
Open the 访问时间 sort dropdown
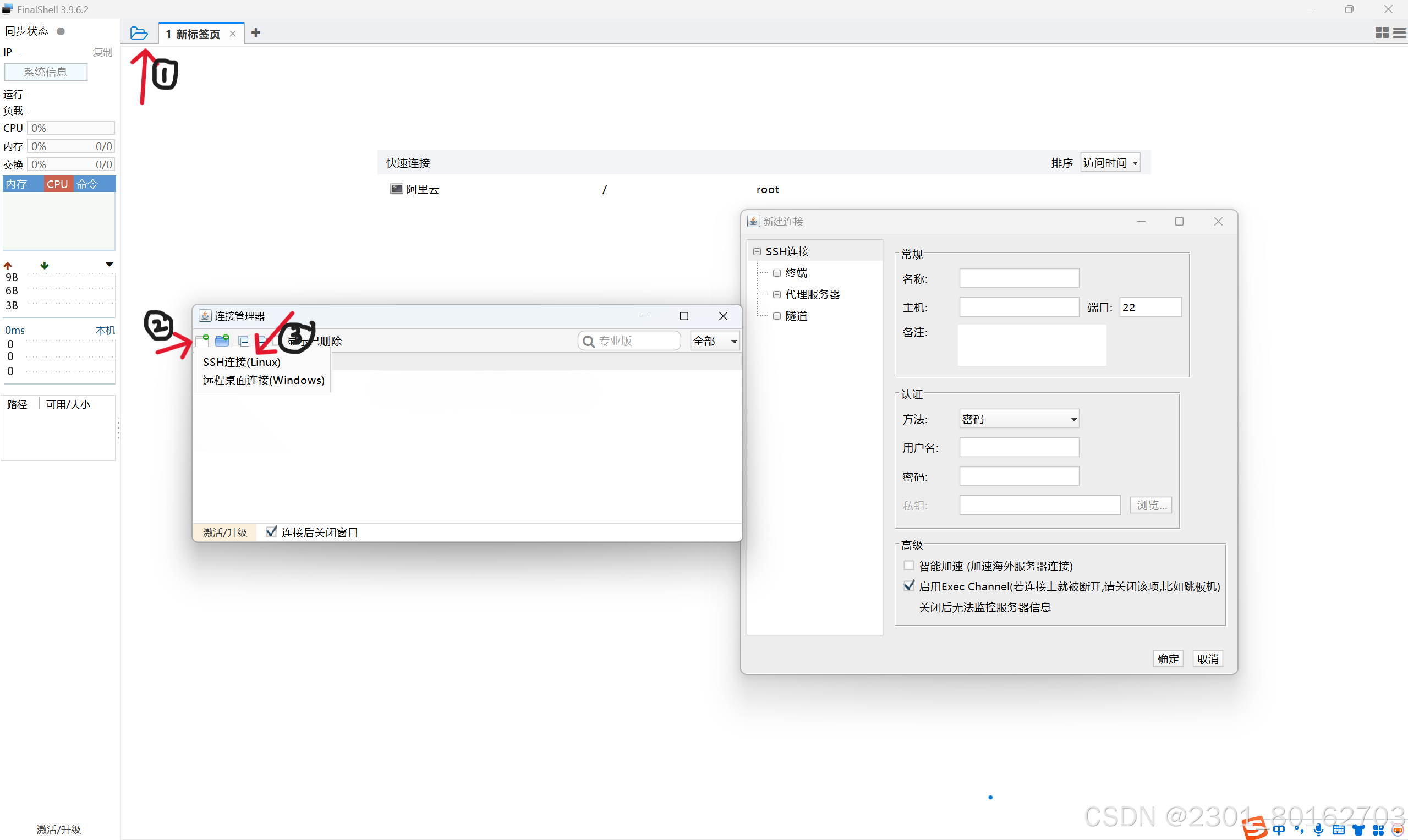[x=1110, y=163]
